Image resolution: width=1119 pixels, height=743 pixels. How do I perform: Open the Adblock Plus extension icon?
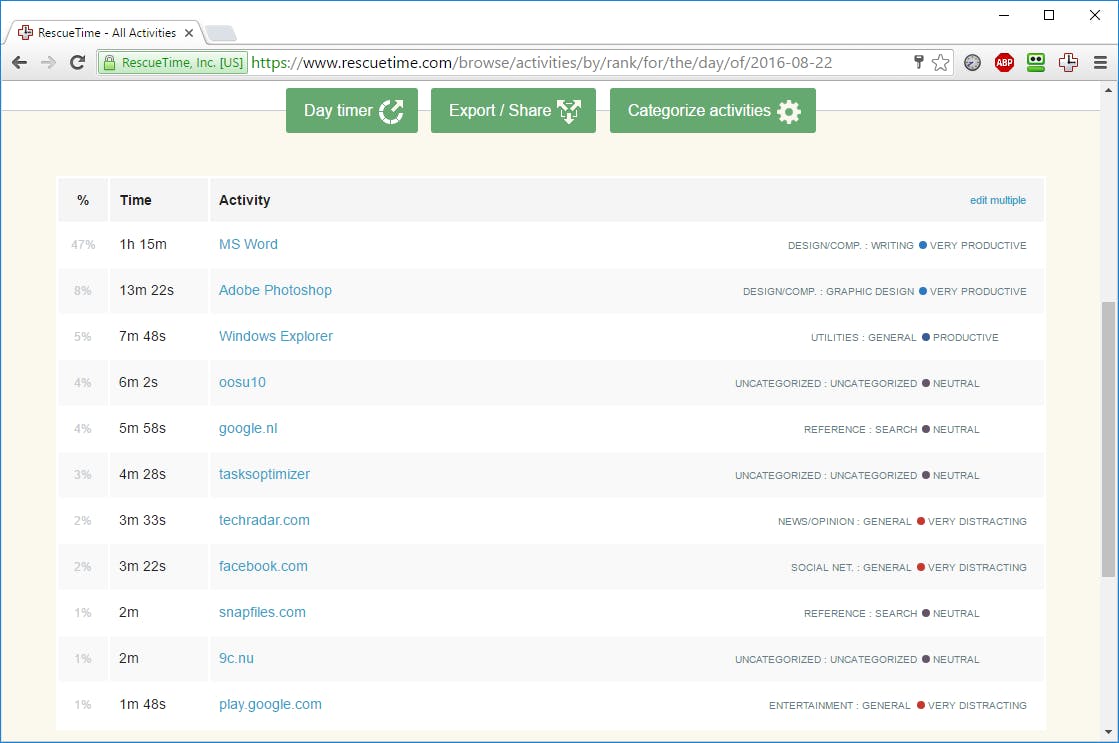click(1004, 63)
